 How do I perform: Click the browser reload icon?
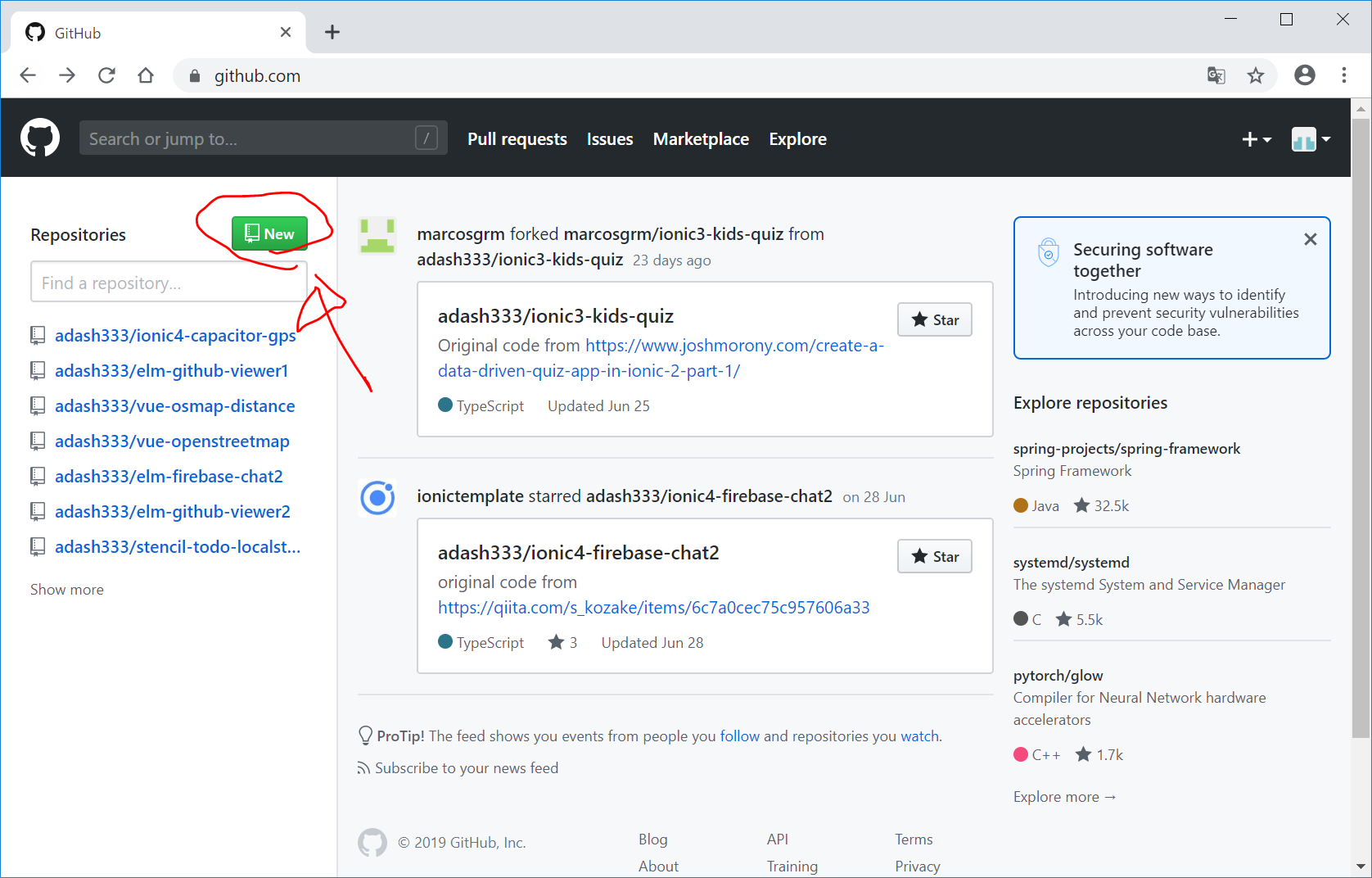(106, 75)
